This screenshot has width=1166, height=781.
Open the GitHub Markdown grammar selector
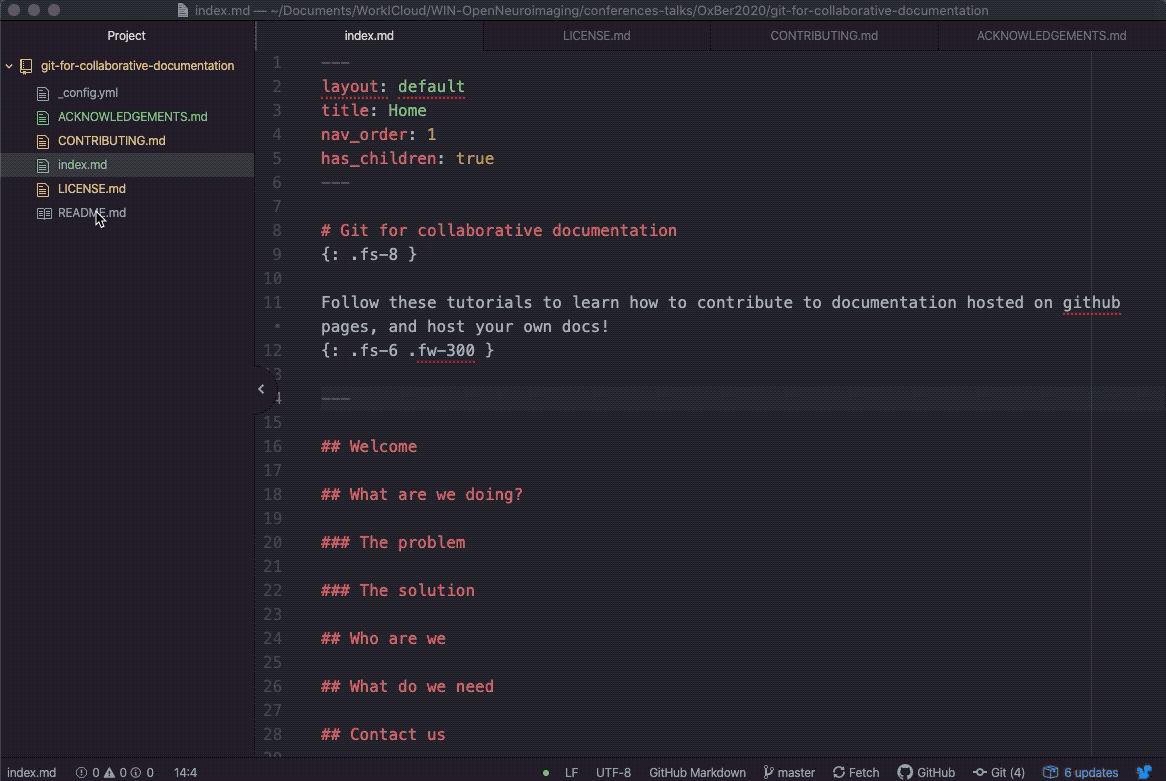point(697,772)
